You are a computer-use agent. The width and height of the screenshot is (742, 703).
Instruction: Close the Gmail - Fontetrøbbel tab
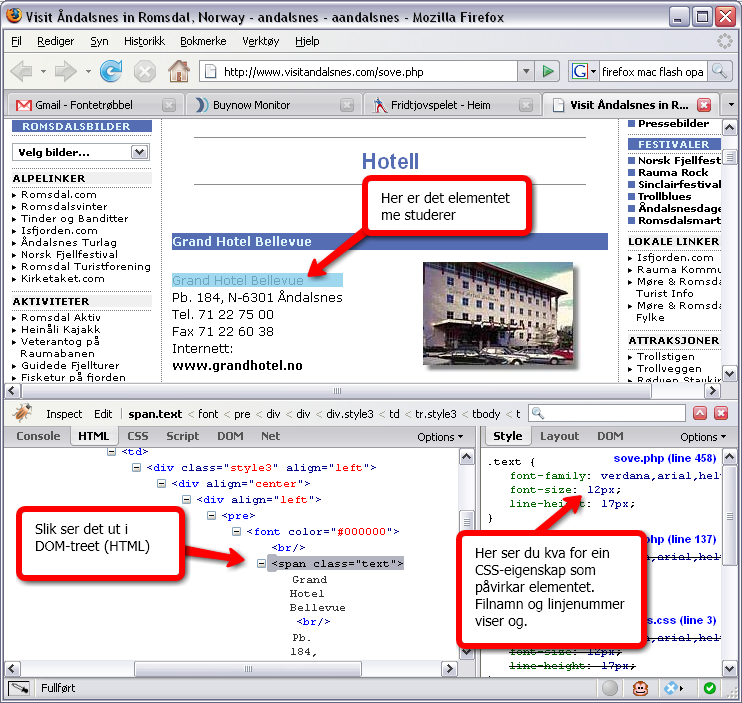coord(169,105)
